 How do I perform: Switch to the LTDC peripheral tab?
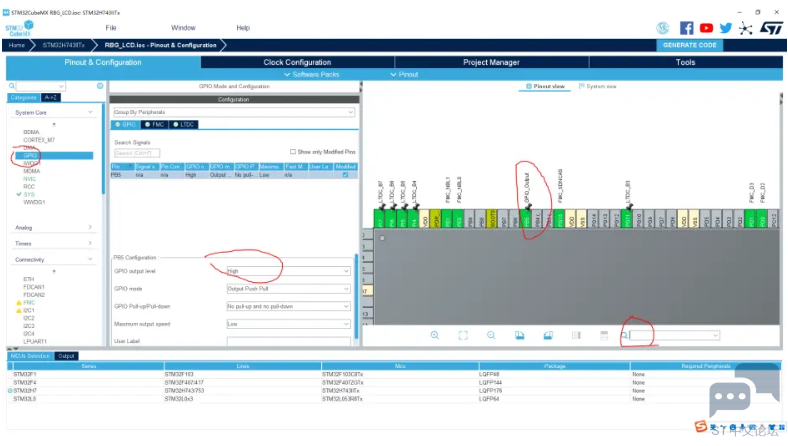click(183, 124)
